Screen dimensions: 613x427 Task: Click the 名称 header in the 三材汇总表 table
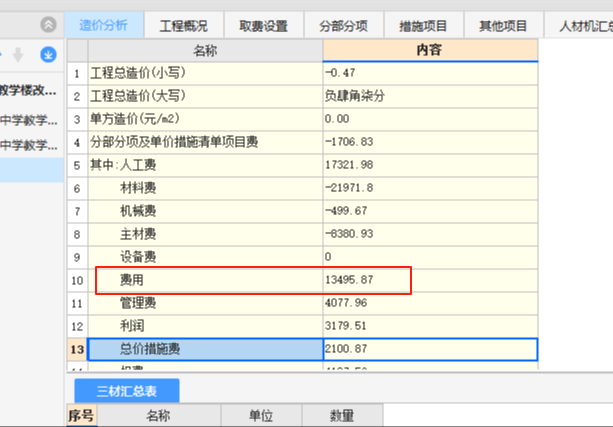pos(158,415)
